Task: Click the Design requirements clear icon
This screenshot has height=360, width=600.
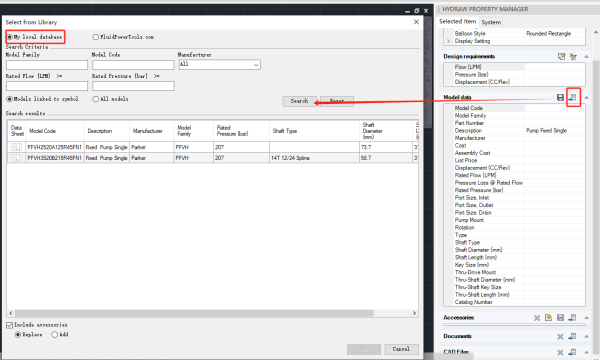Action: tap(573, 56)
